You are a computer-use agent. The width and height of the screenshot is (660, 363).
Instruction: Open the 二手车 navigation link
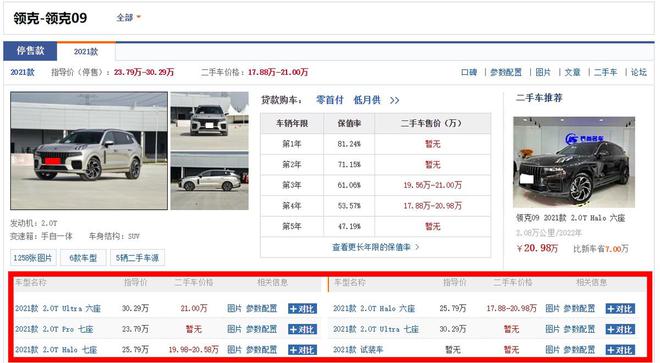[605, 72]
